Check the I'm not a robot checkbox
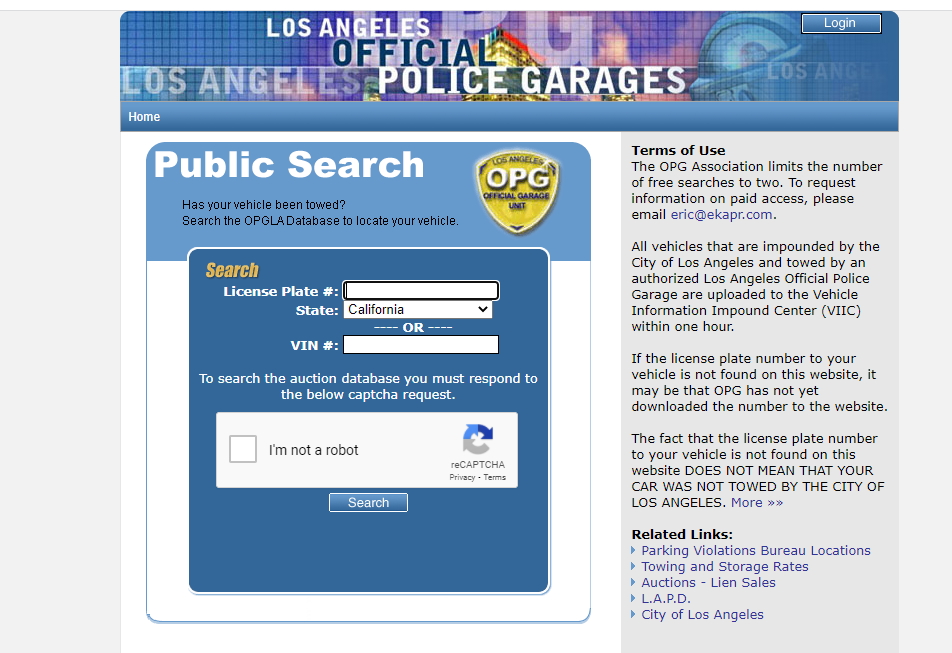952x653 pixels. pos(243,450)
